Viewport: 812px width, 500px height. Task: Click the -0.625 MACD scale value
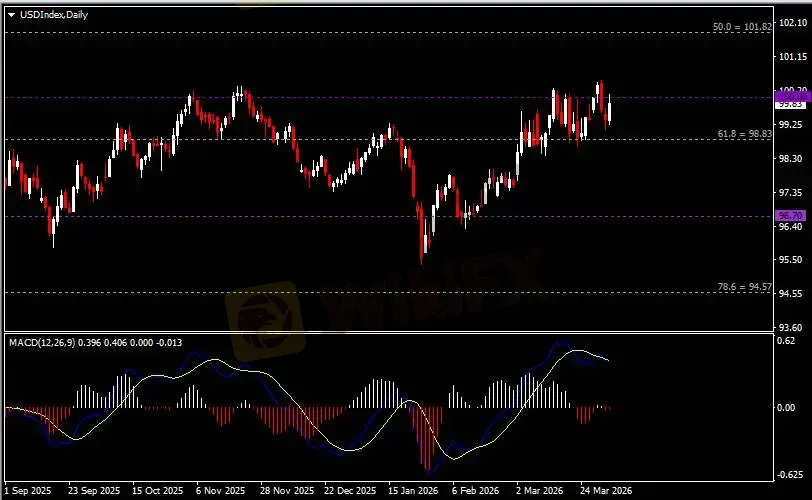788,475
